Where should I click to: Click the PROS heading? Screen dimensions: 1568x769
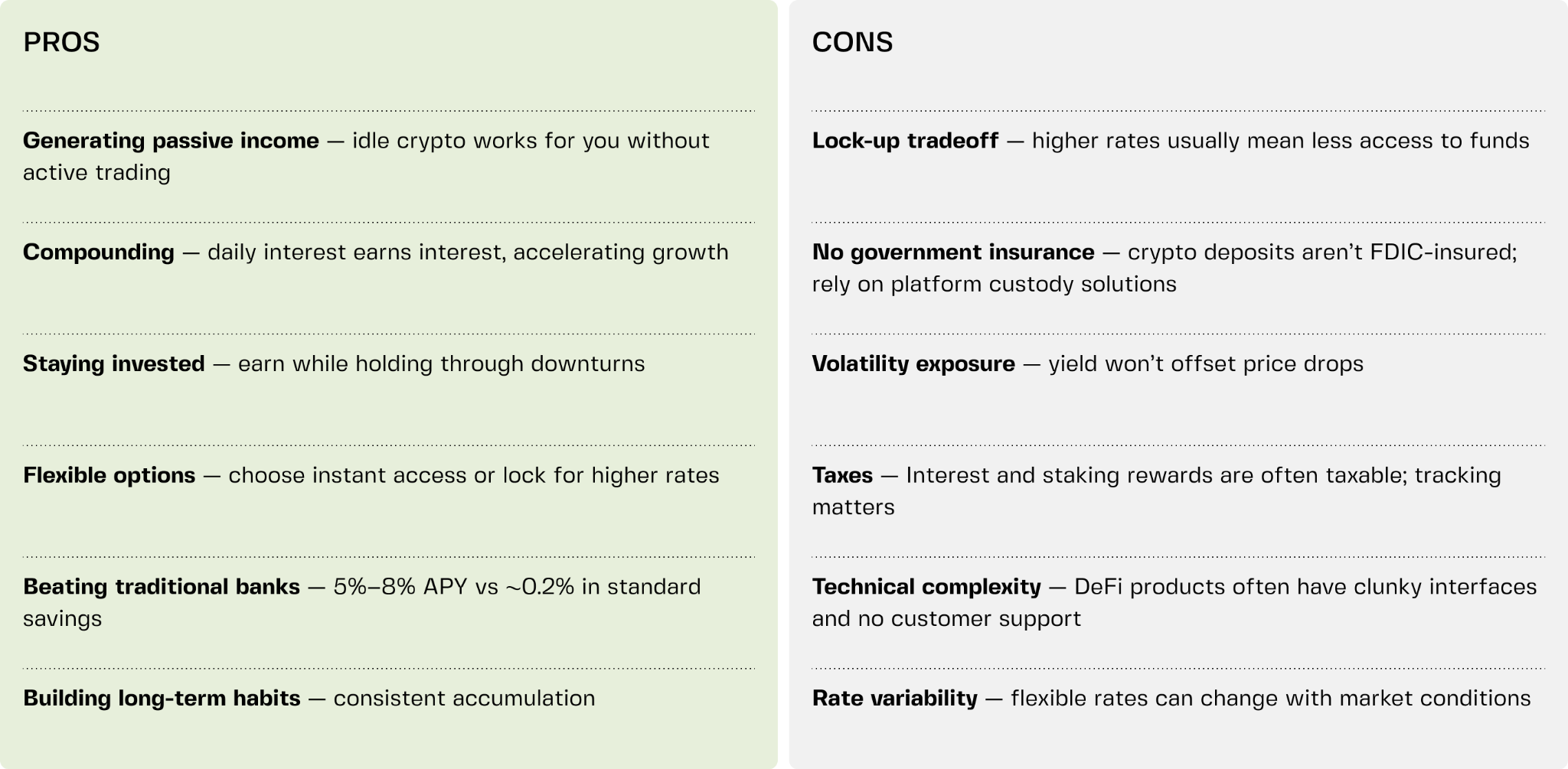(61, 42)
